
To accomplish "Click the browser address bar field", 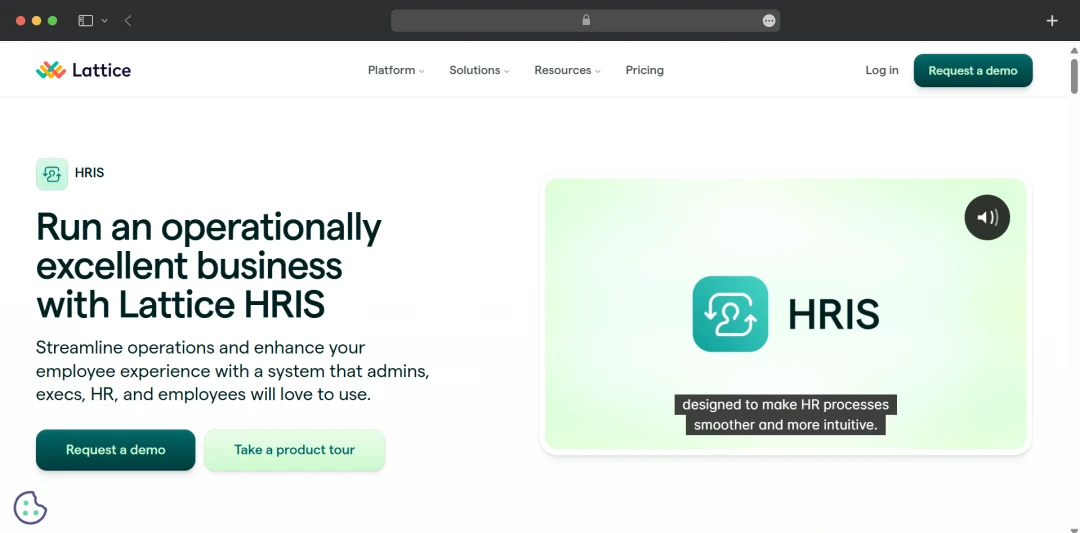I will coord(585,21).
